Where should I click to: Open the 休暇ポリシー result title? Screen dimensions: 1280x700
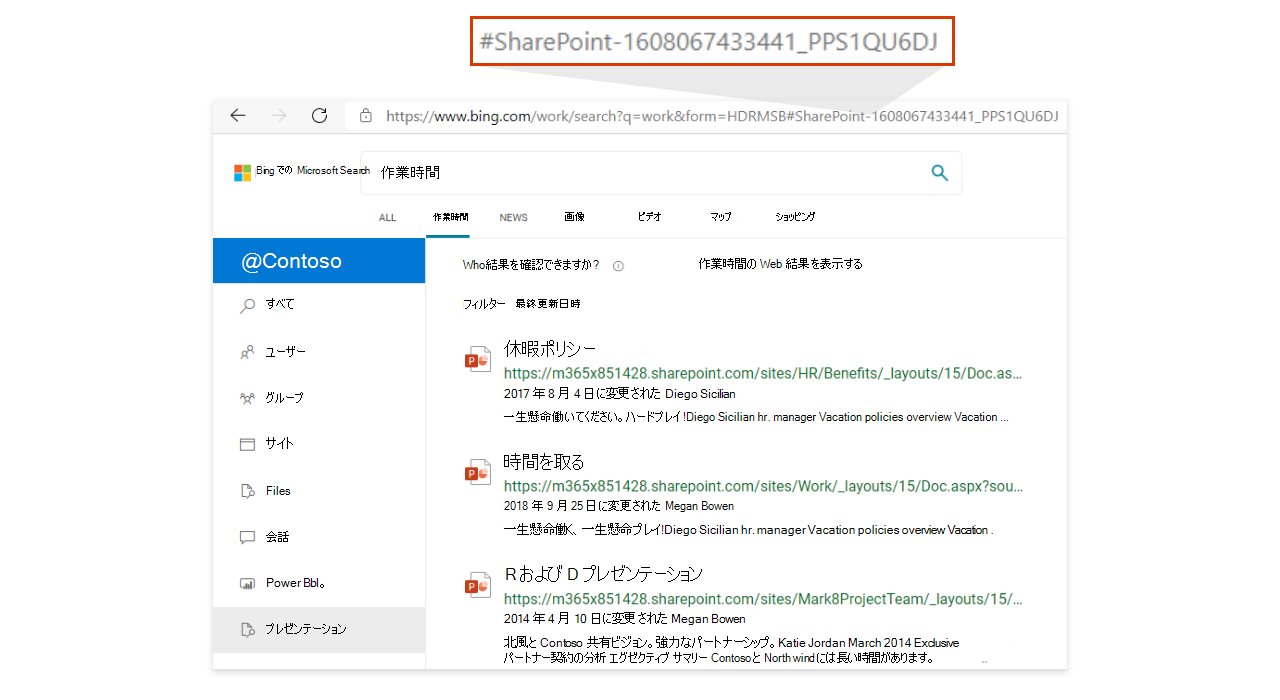tap(550, 349)
